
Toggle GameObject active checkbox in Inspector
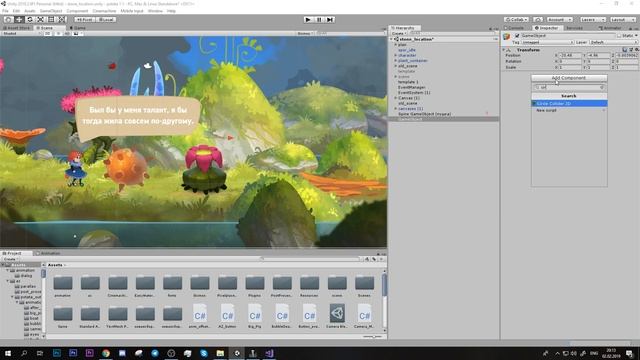pos(517,36)
